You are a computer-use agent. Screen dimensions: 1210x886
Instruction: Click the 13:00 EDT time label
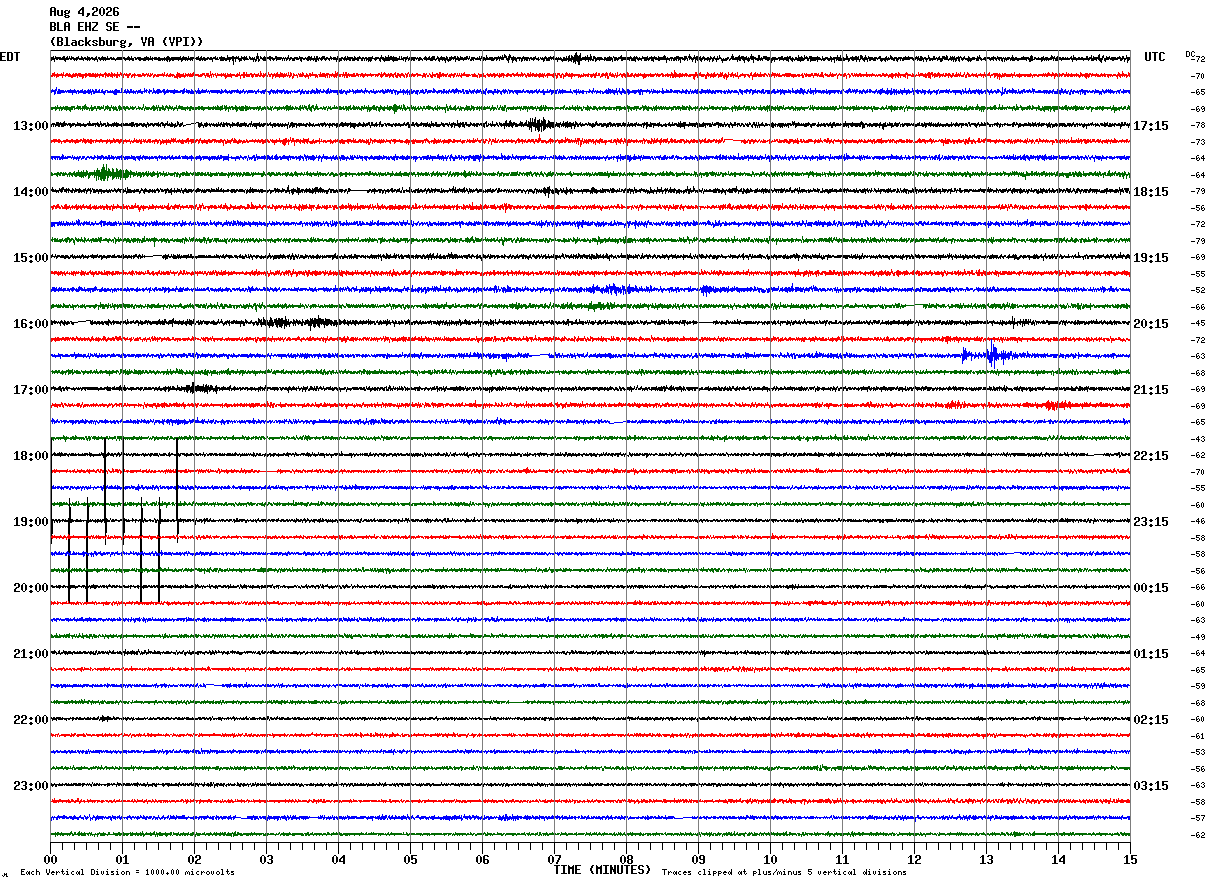pos(30,126)
